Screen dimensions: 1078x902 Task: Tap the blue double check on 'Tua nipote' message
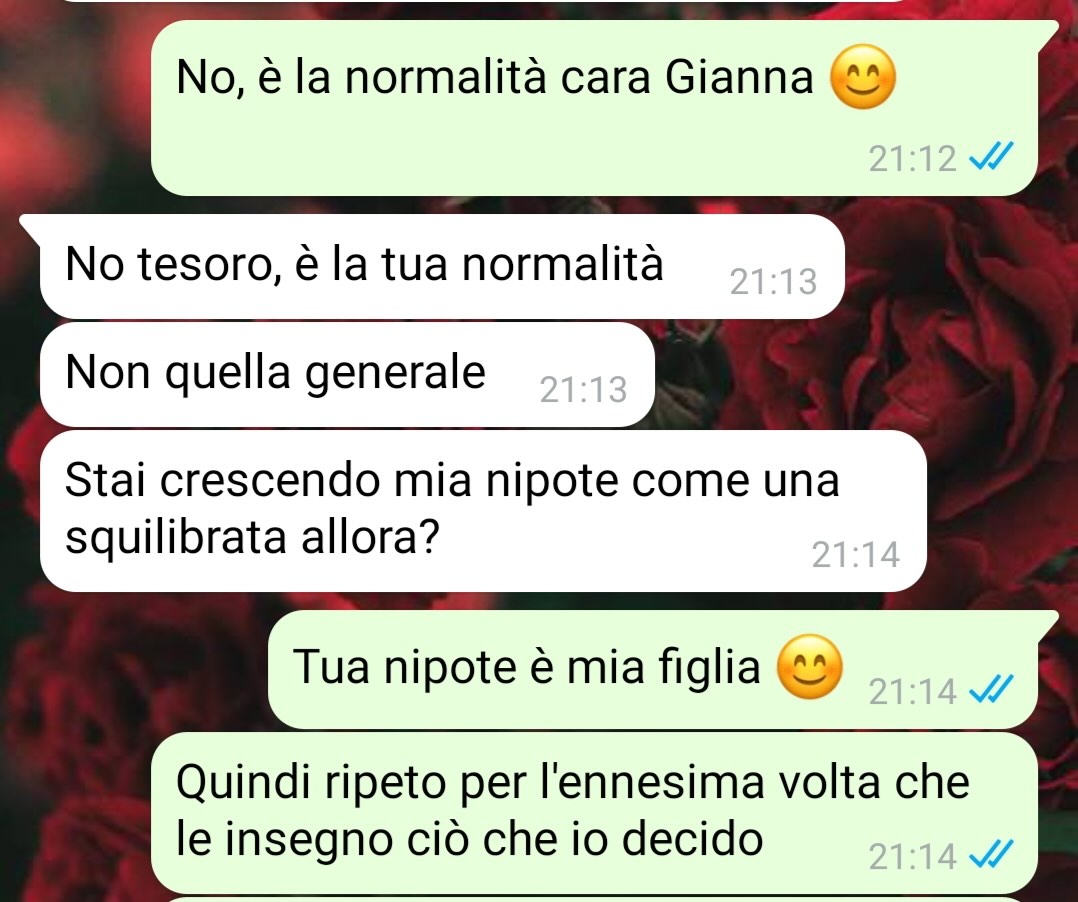[x=991, y=690]
